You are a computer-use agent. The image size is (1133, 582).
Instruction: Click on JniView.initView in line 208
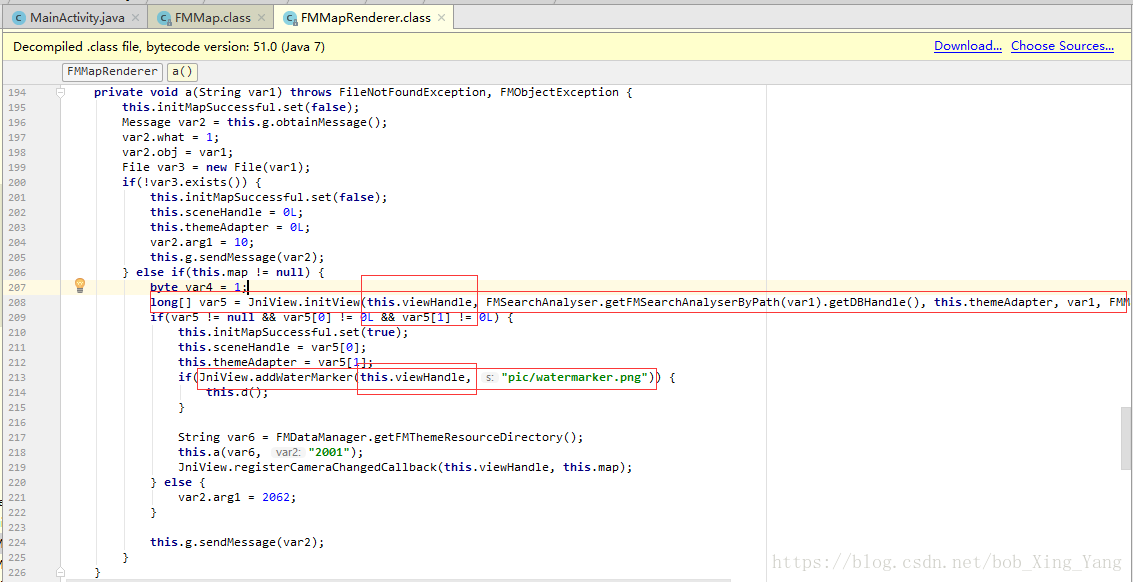click(304, 301)
